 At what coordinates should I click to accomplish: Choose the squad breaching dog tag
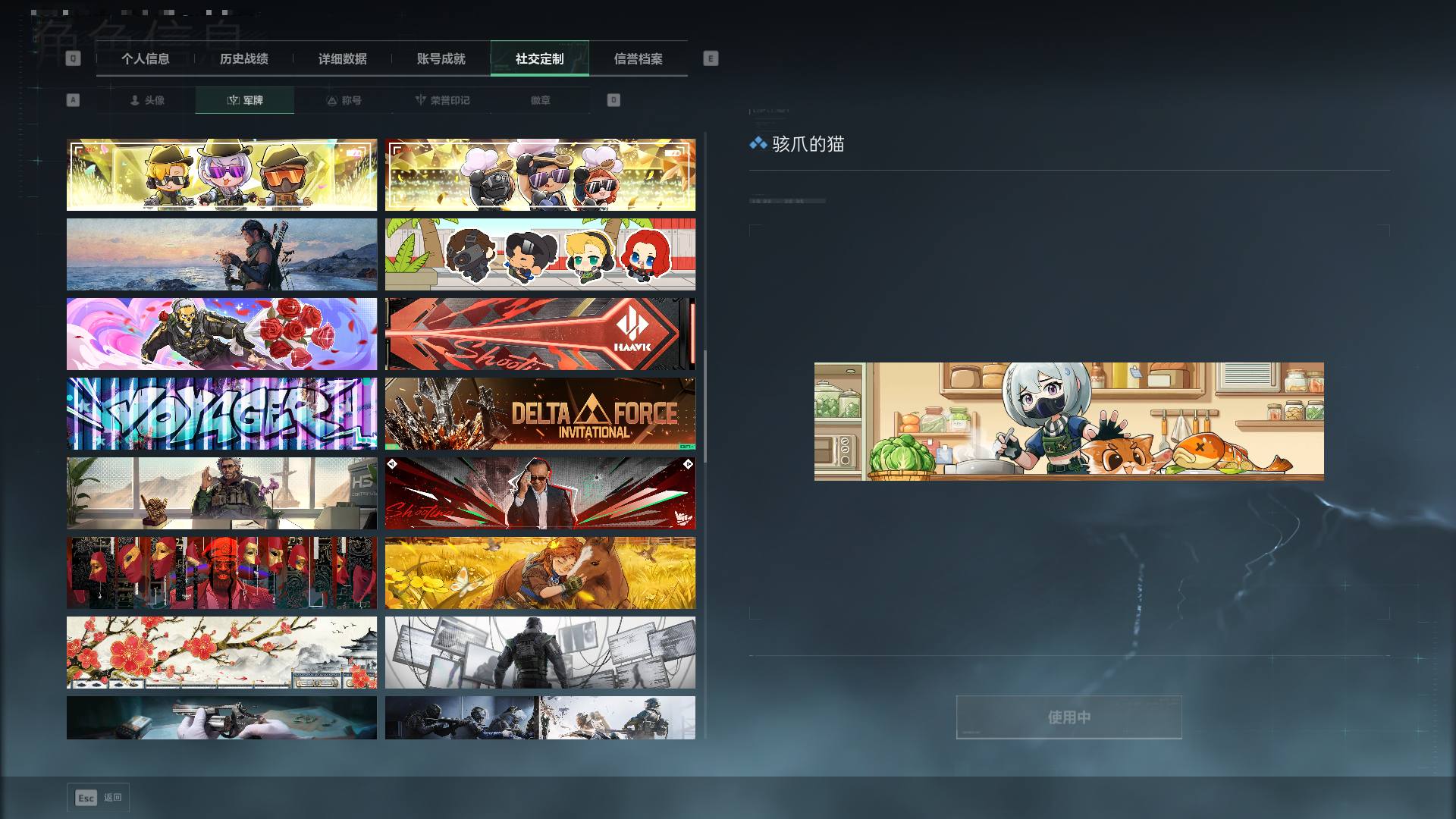click(540, 718)
